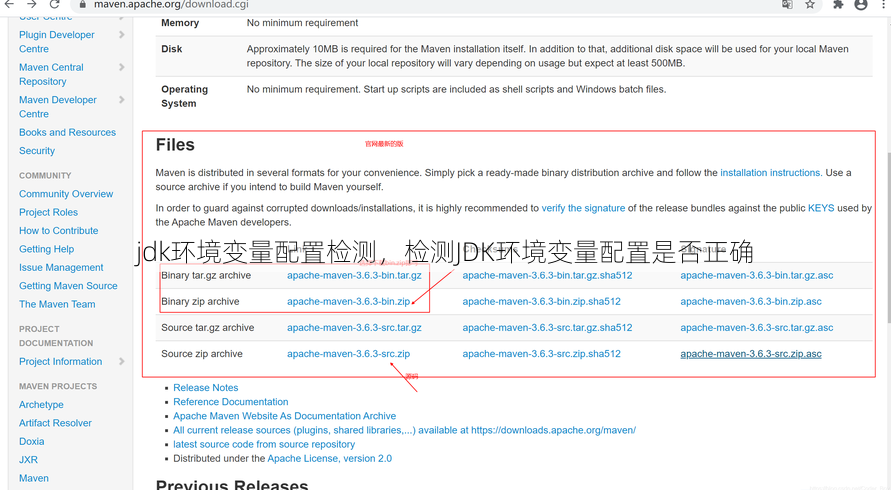Bookmark this page with the star icon
The image size is (891, 490).
[810, 5]
